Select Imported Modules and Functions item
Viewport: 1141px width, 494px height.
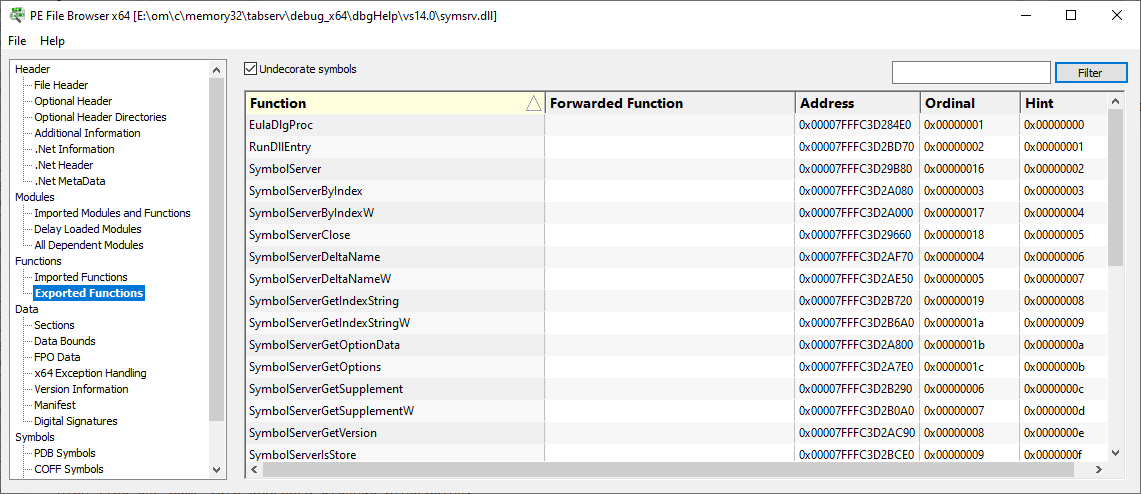112,213
